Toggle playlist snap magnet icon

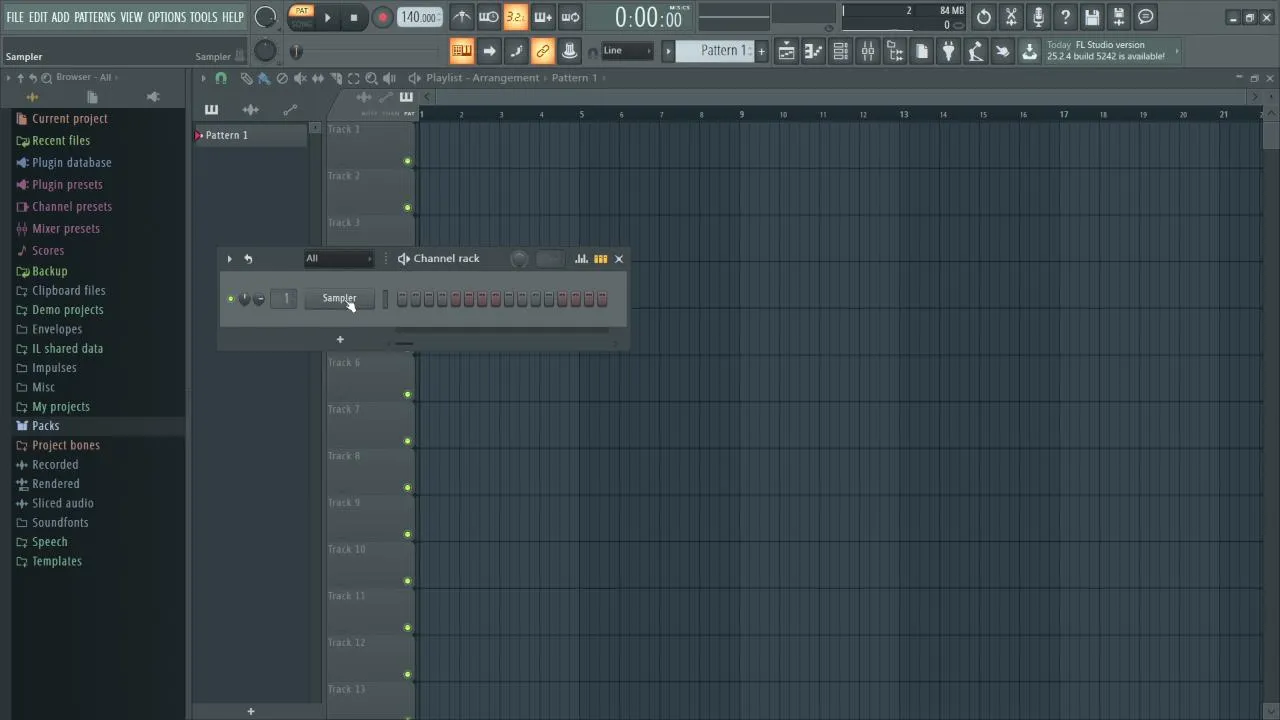(x=221, y=78)
